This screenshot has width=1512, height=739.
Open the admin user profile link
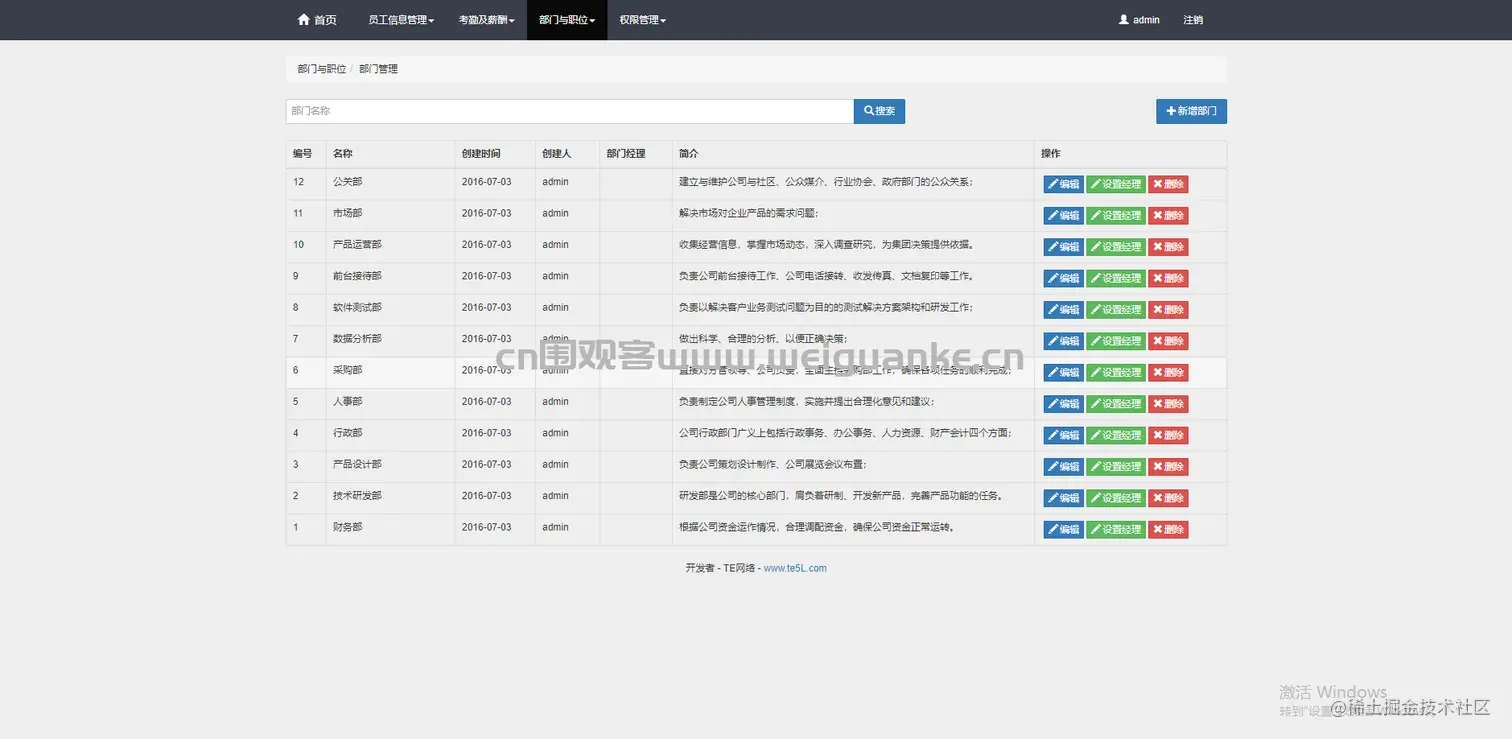click(x=1139, y=20)
